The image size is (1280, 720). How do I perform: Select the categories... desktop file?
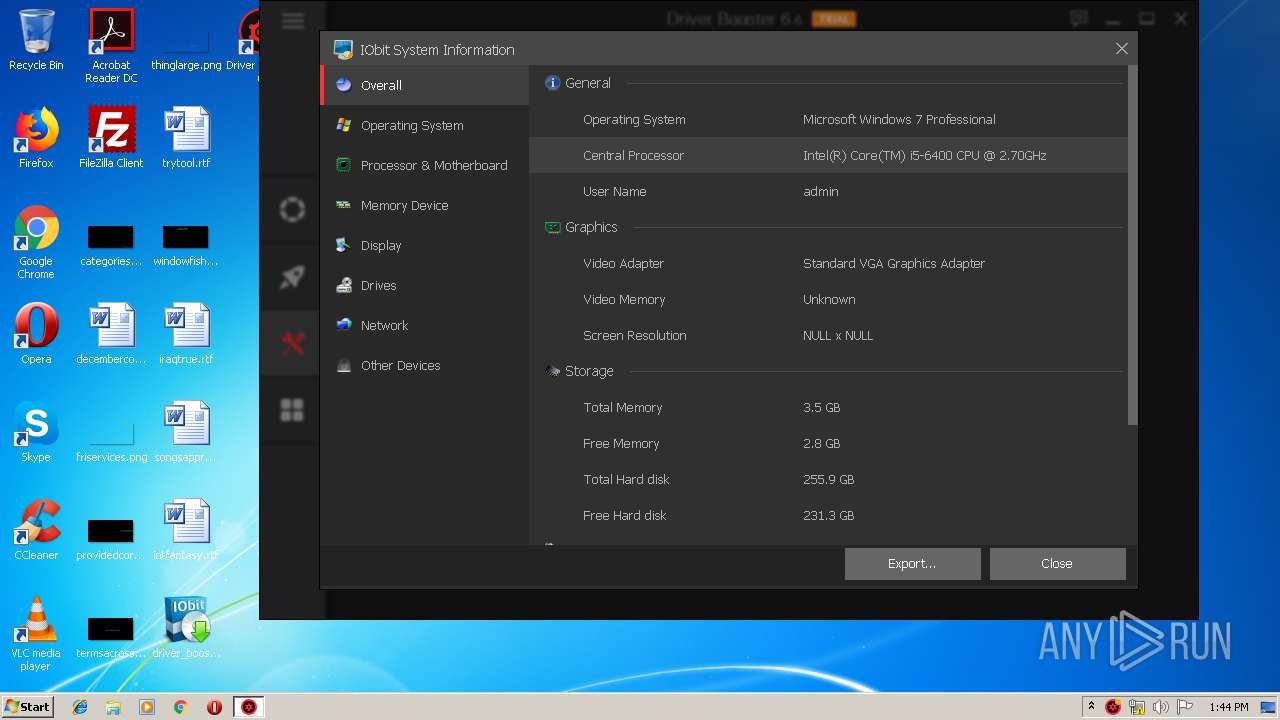111,245
